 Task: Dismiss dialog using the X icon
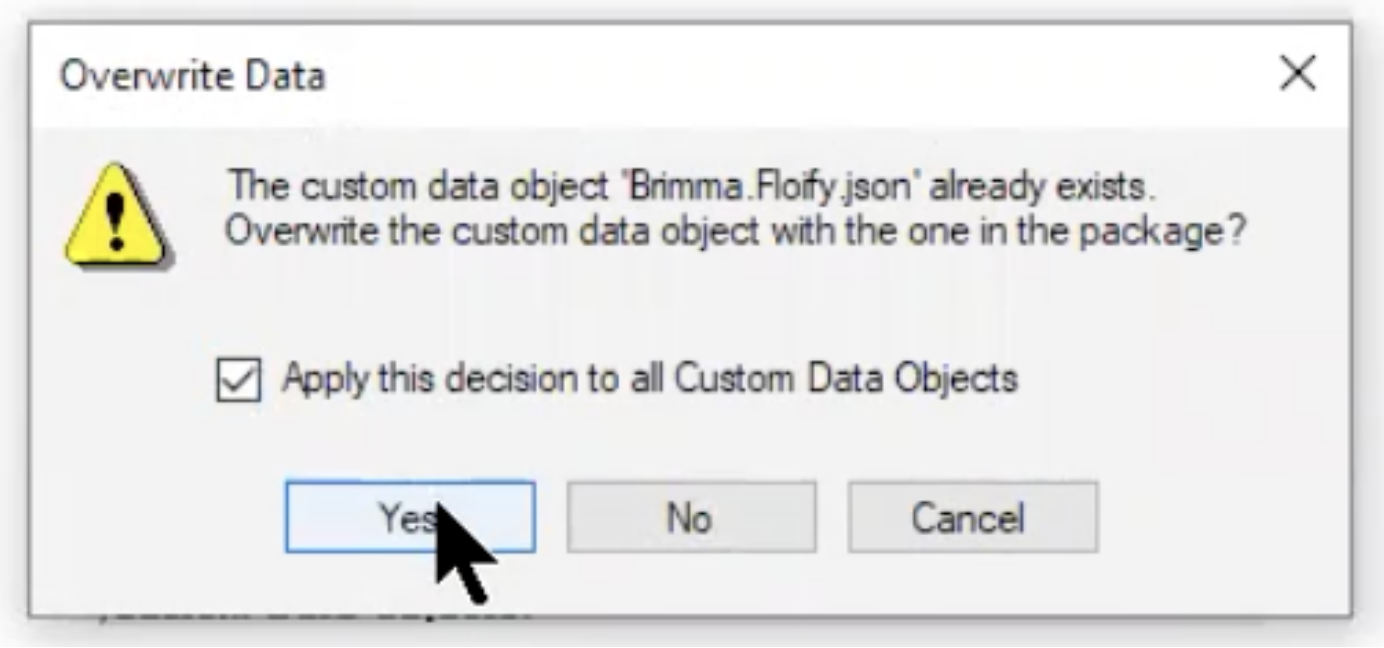point(1298,74)
